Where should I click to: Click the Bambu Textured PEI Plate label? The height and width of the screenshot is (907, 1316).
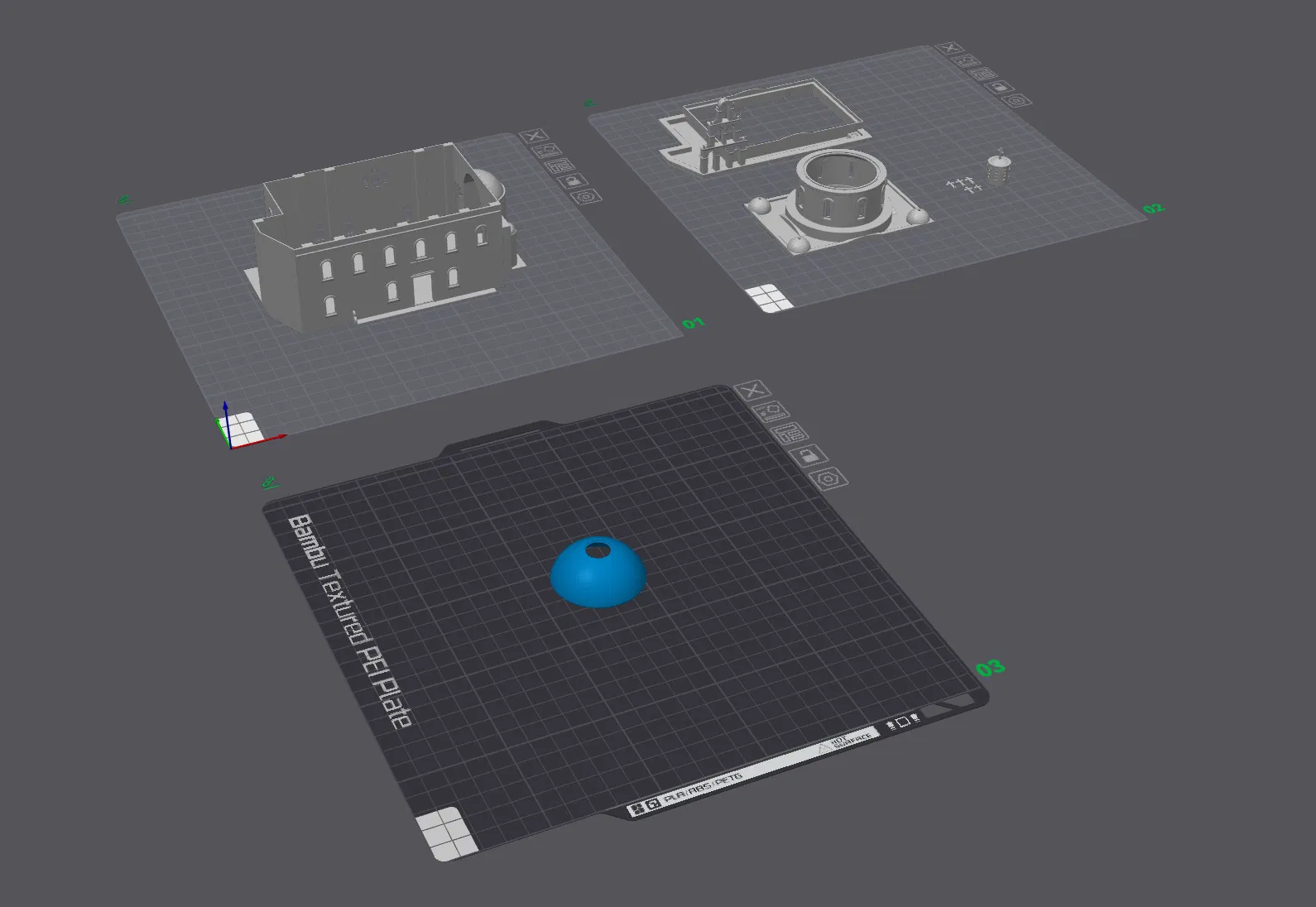pyautogui.click(x=348, y=621)
